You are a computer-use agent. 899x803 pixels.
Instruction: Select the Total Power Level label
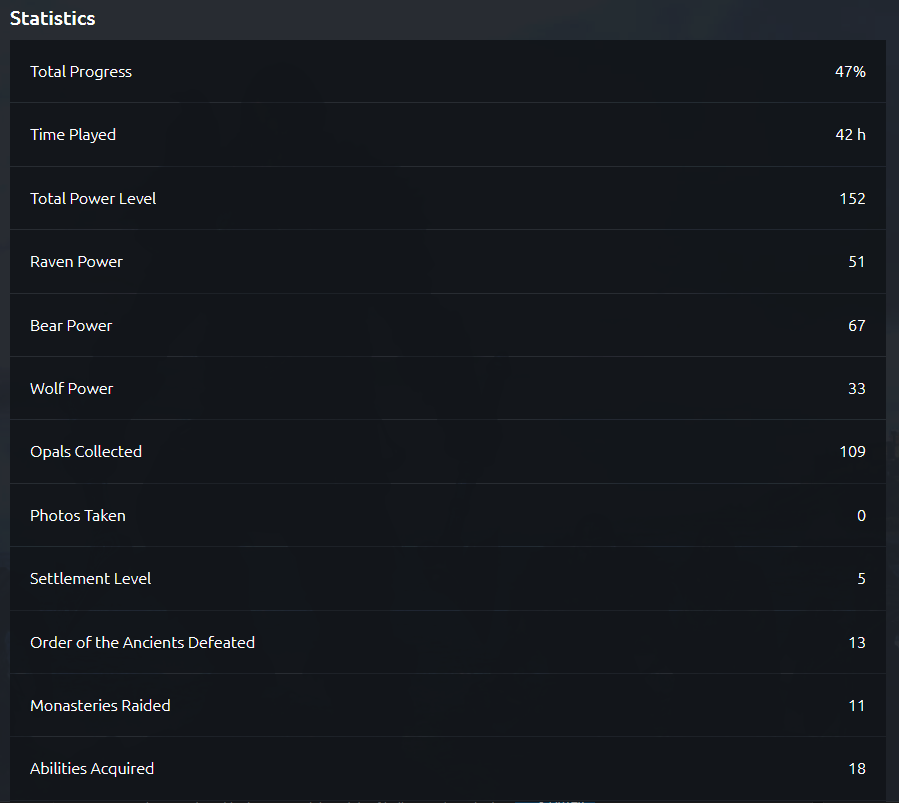point(93,198)
